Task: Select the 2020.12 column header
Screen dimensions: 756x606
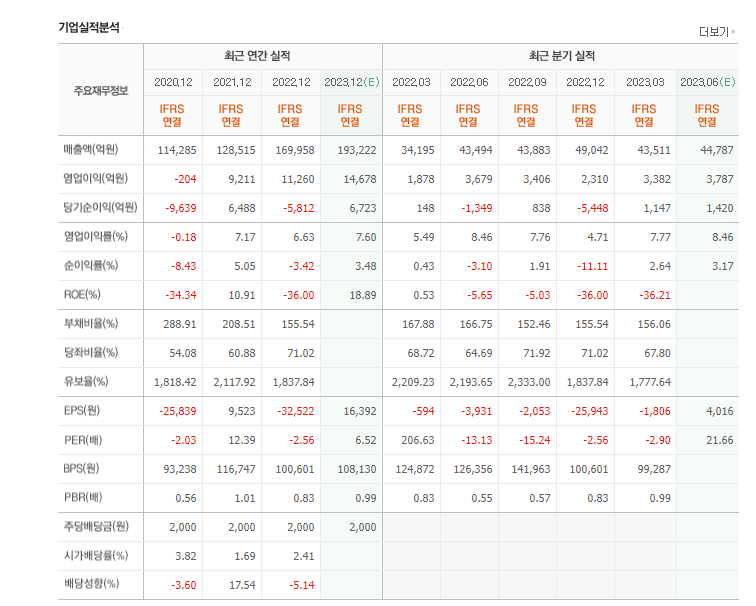Action: tap(173, 82)
